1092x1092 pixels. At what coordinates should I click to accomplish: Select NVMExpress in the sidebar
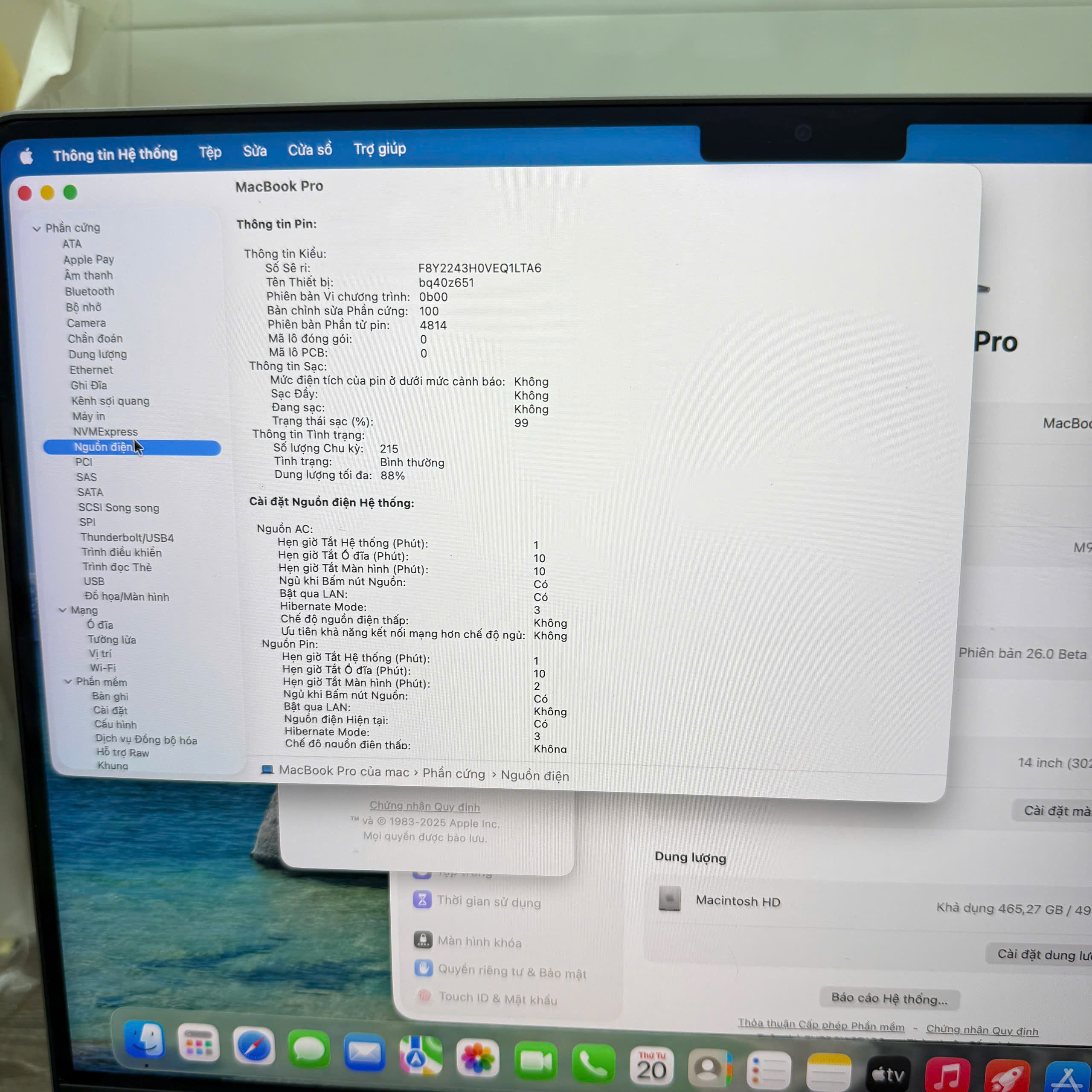[x=105, y=431]
